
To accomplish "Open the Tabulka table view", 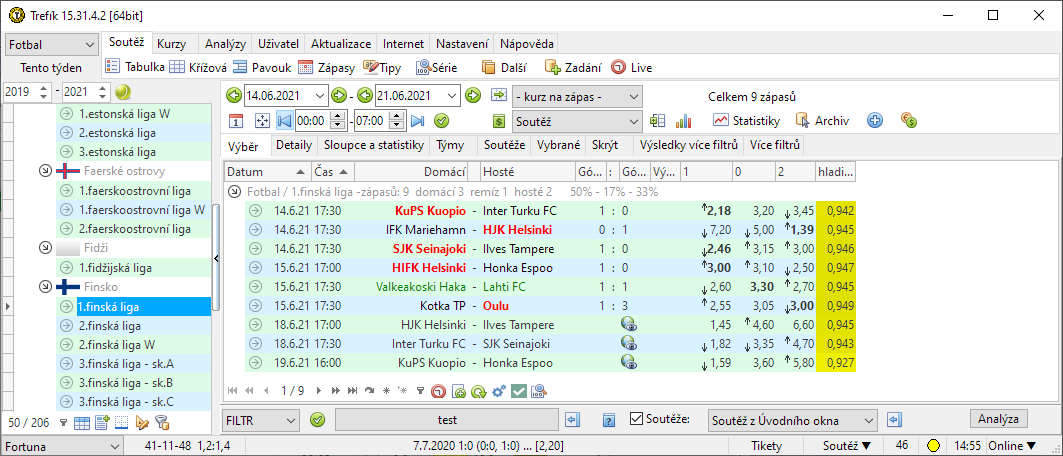I will click(x=136, y=67).
